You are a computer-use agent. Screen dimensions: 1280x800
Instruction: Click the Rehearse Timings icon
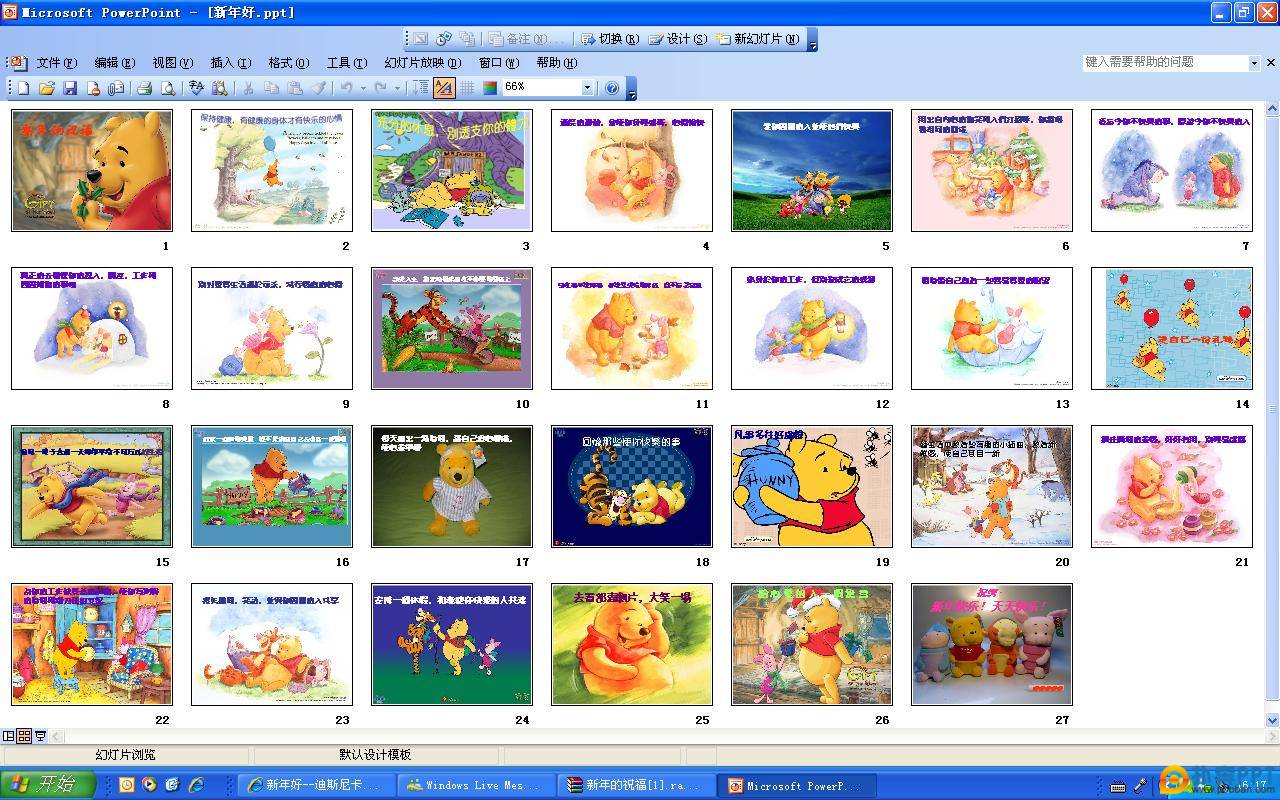point(444,39)
